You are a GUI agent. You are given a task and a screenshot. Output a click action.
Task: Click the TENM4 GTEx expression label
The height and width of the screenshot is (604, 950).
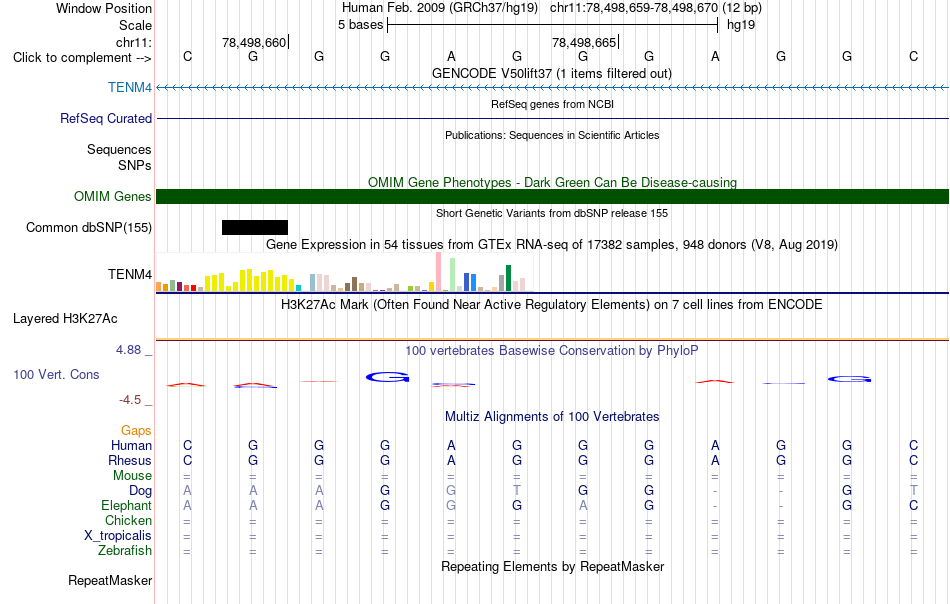click(130, 274)
